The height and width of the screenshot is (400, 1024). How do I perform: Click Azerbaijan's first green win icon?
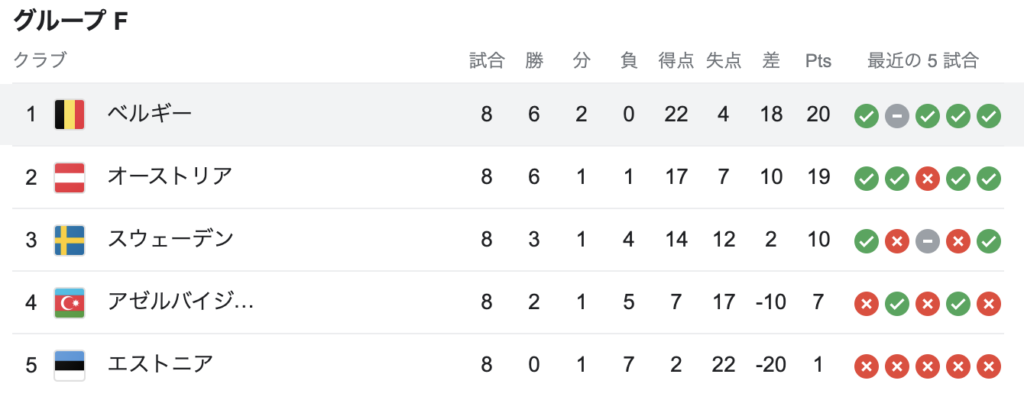pos(897,305)
